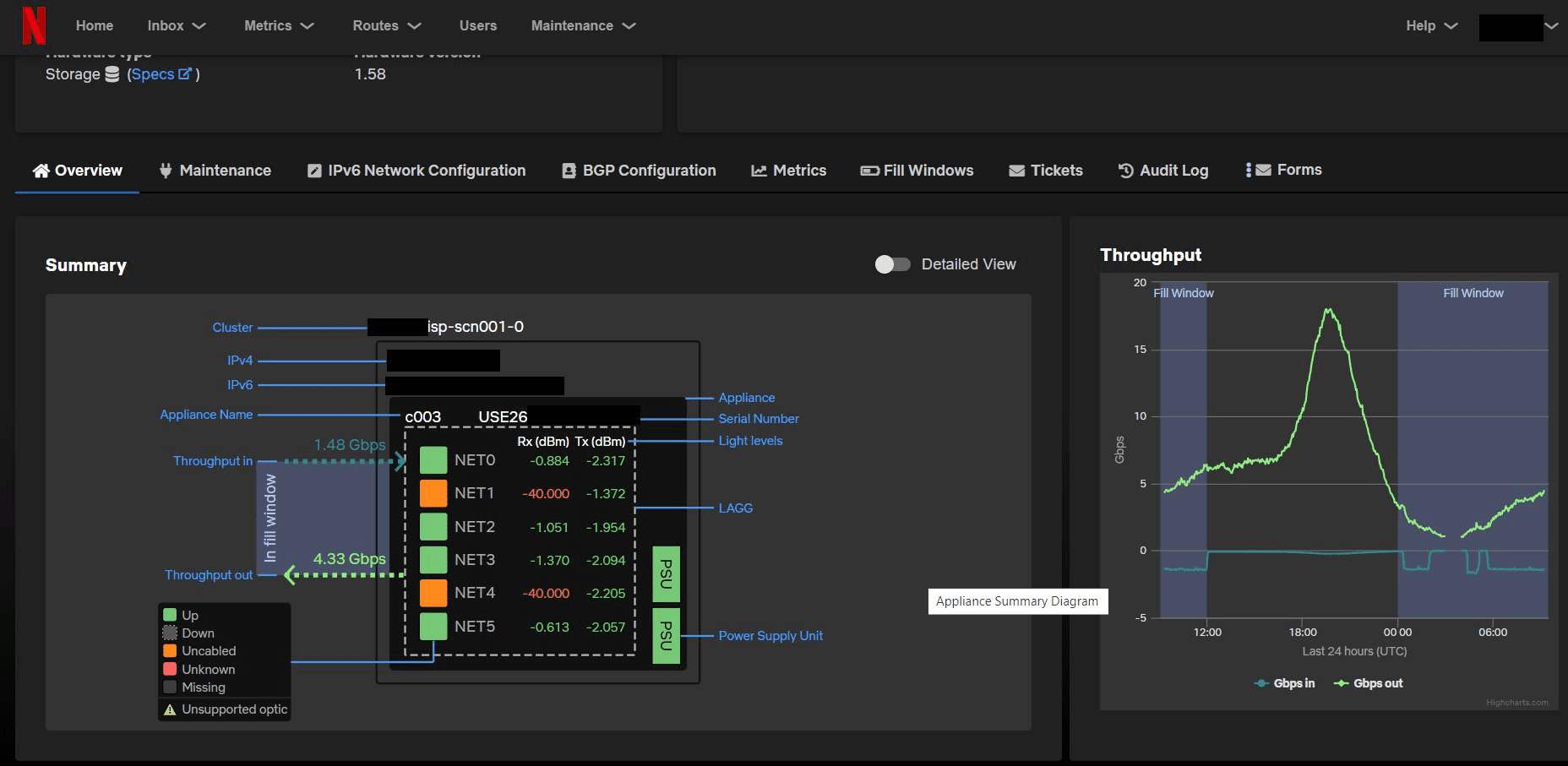The width and height of the screenshot is (1568, 766).
Task: Open the Highcharts.com credit link
Action: [1517, 703]
